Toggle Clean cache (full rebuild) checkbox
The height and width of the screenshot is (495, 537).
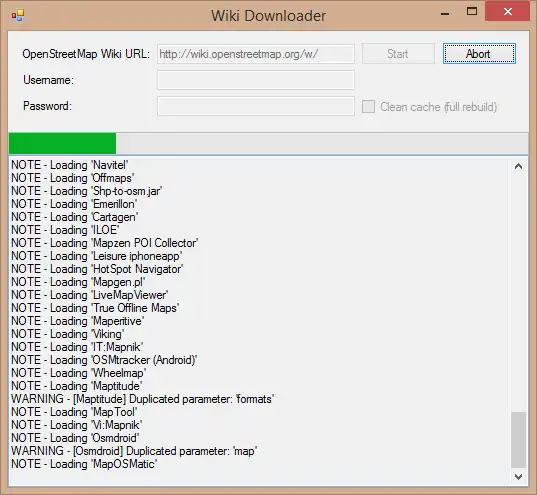pos(369,107)
